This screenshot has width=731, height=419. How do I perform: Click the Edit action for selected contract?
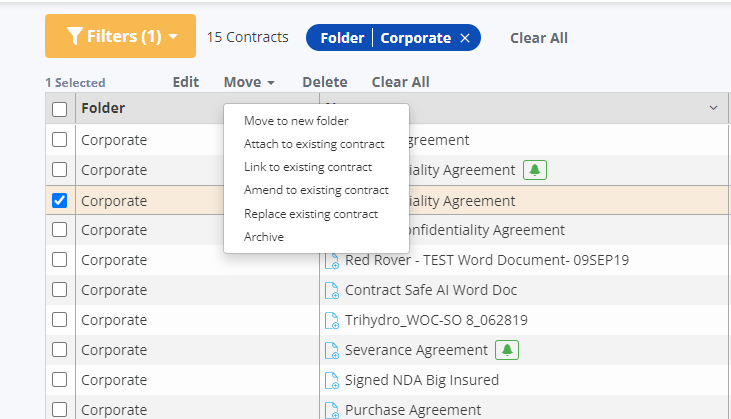pos(186,82)
